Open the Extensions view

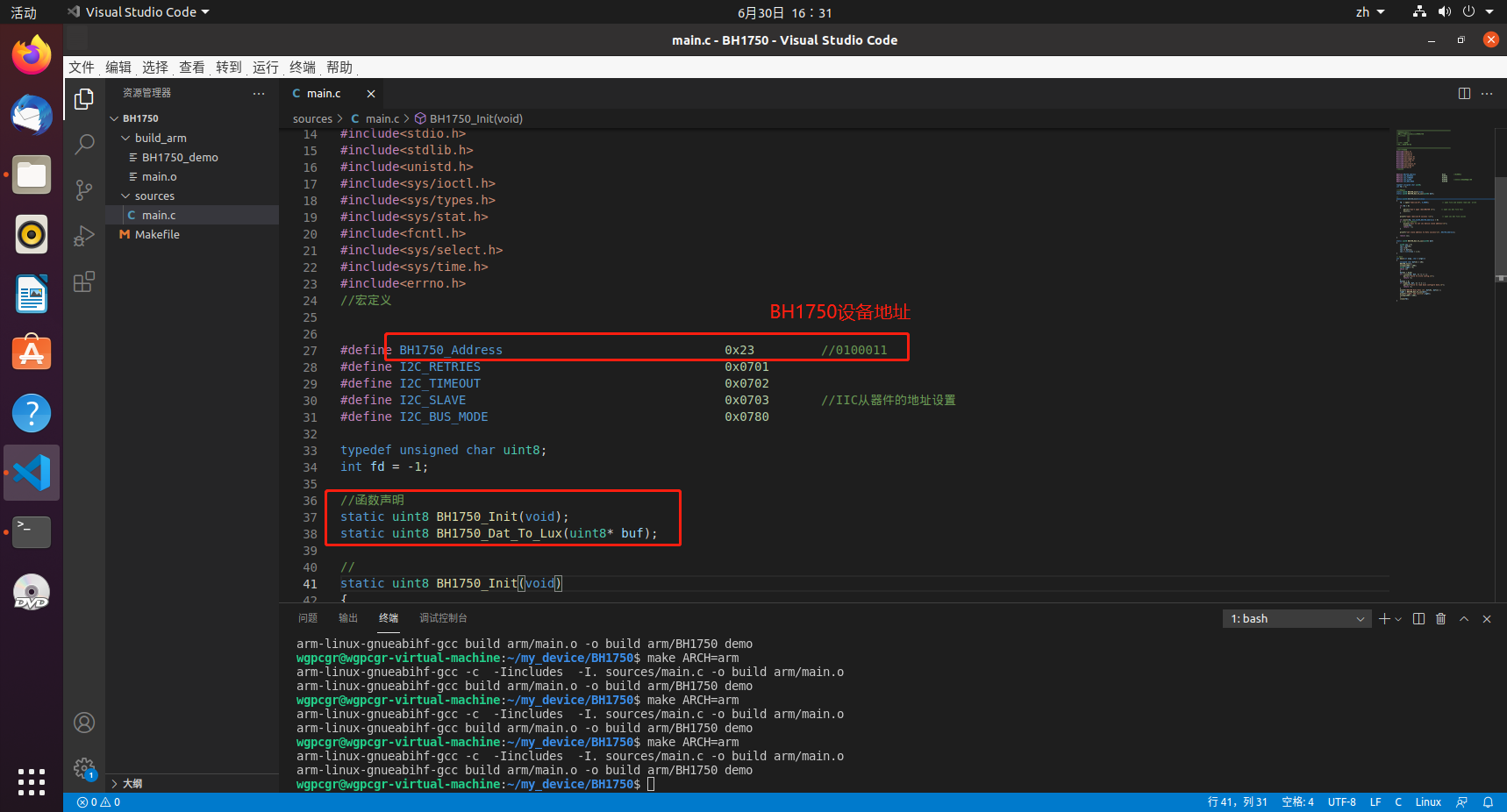click(x=84, y=281)
